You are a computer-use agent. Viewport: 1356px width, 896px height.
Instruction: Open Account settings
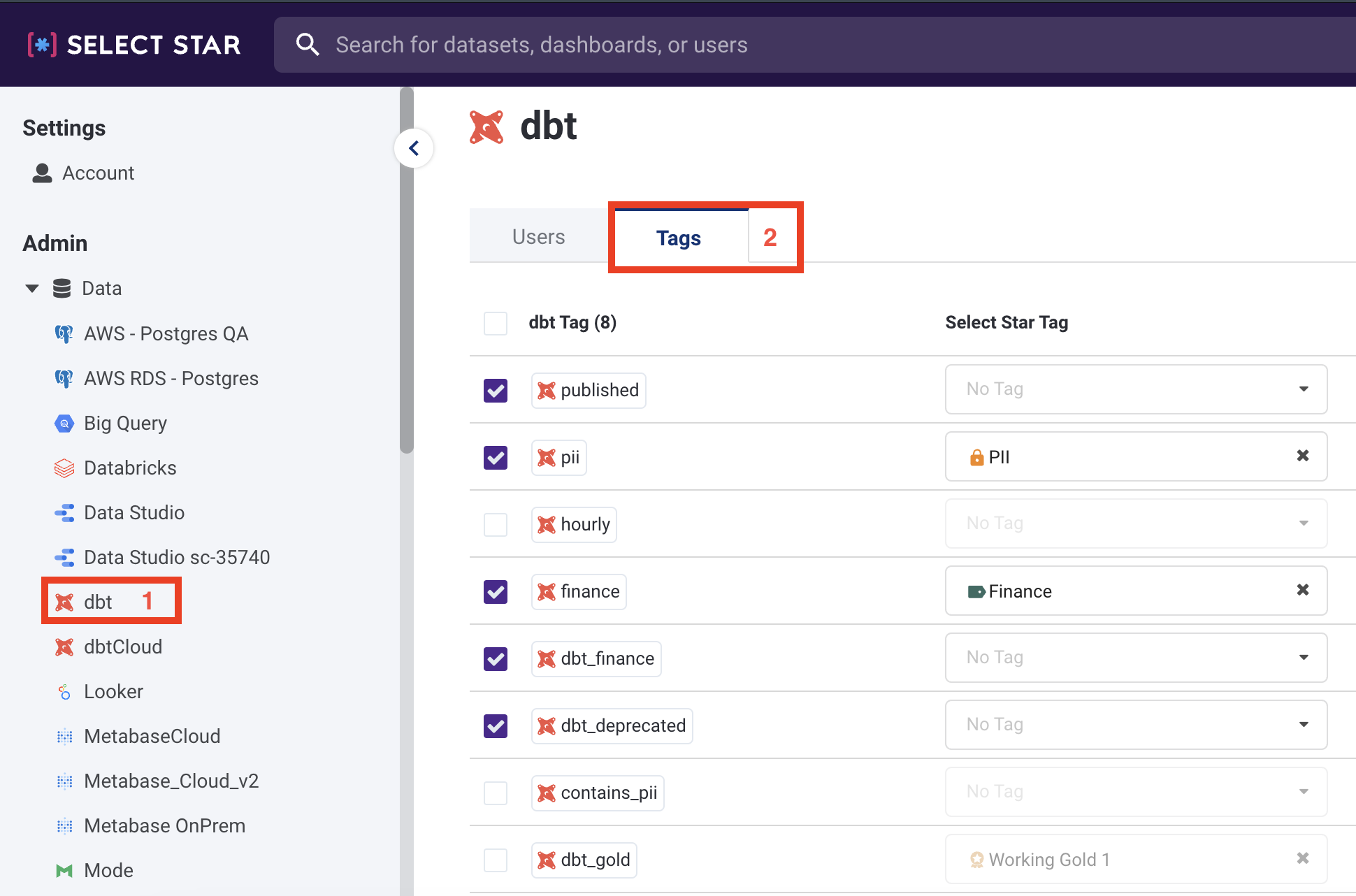pos(98,173)
